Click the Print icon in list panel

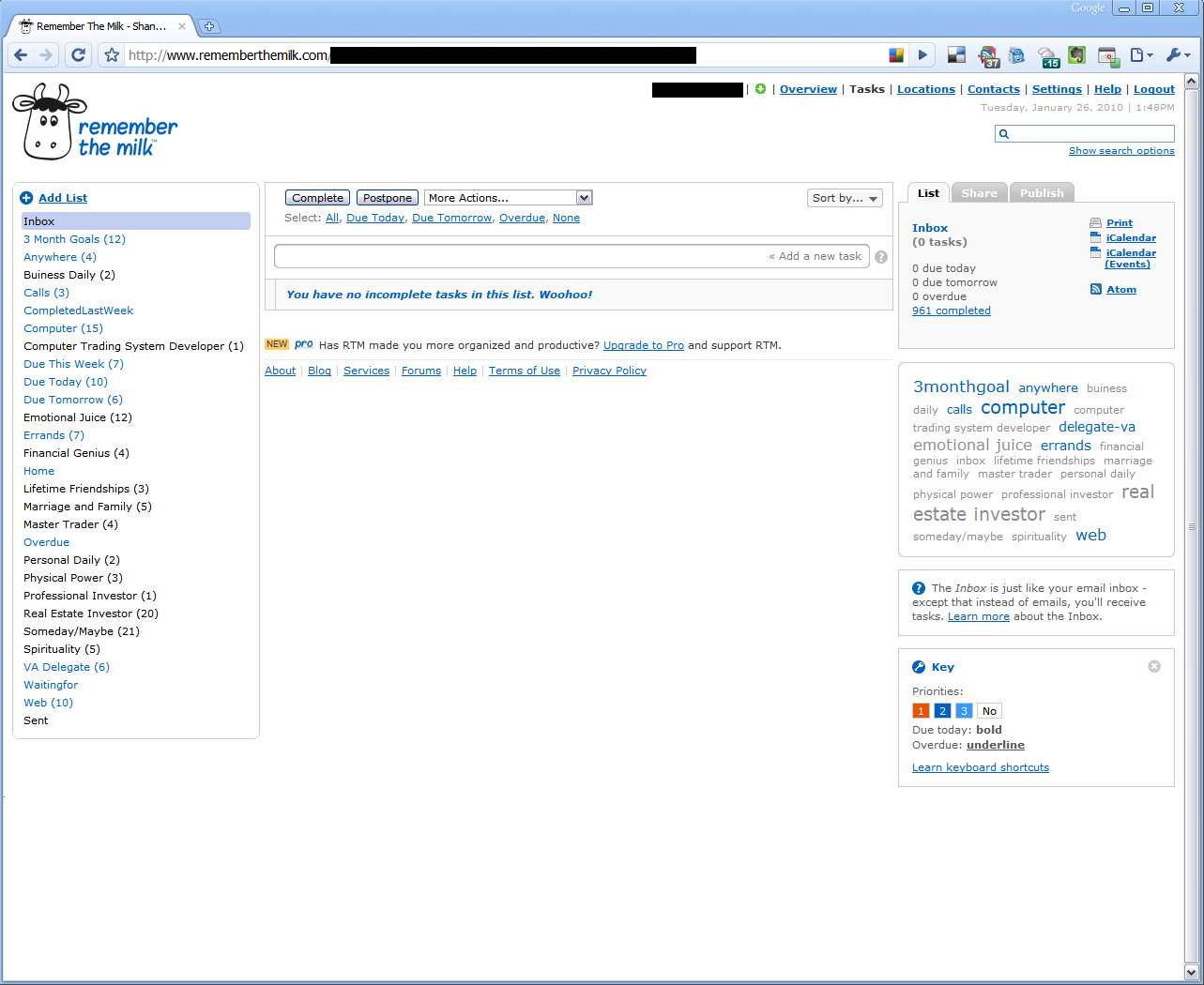[1095, 223]
